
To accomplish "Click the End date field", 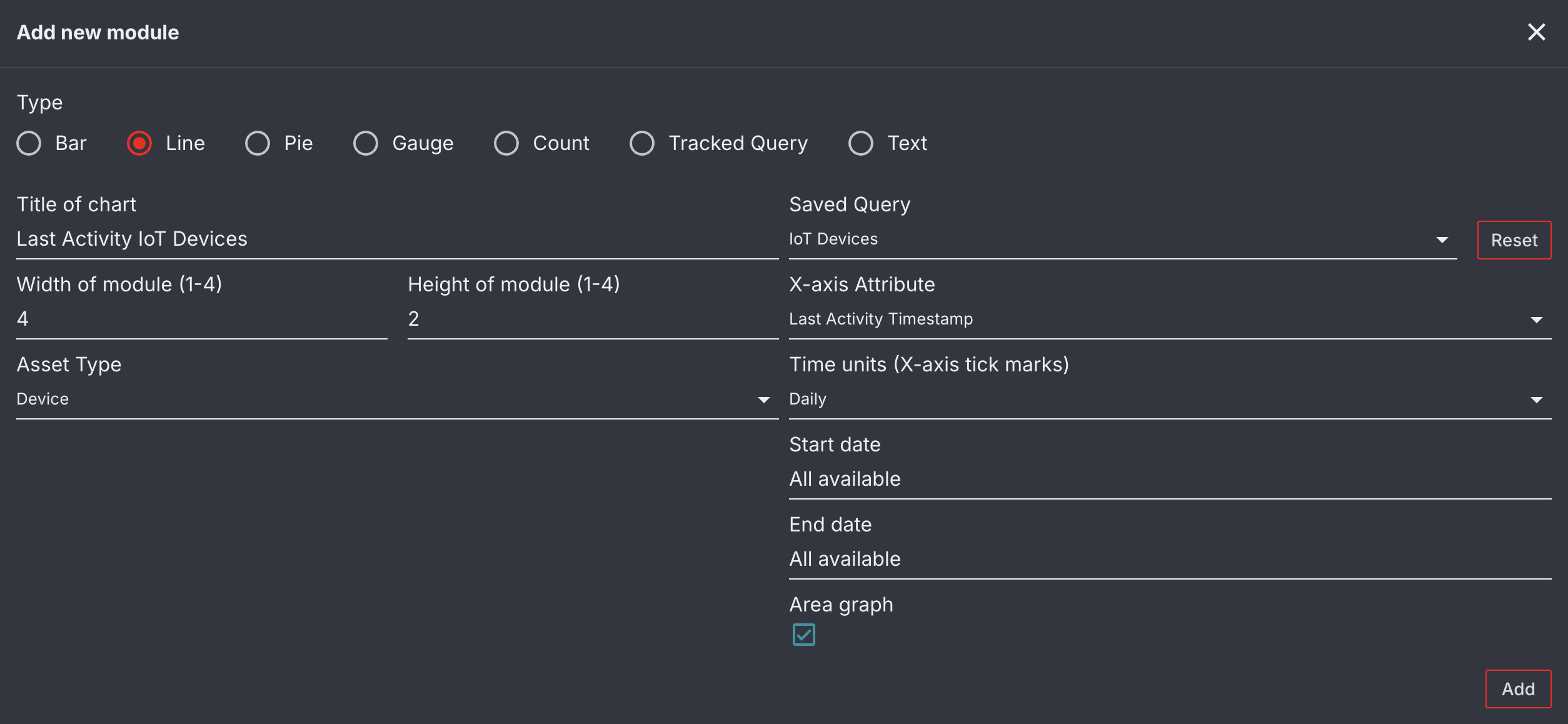I will pyautogui.click(x=1170, y=560).
